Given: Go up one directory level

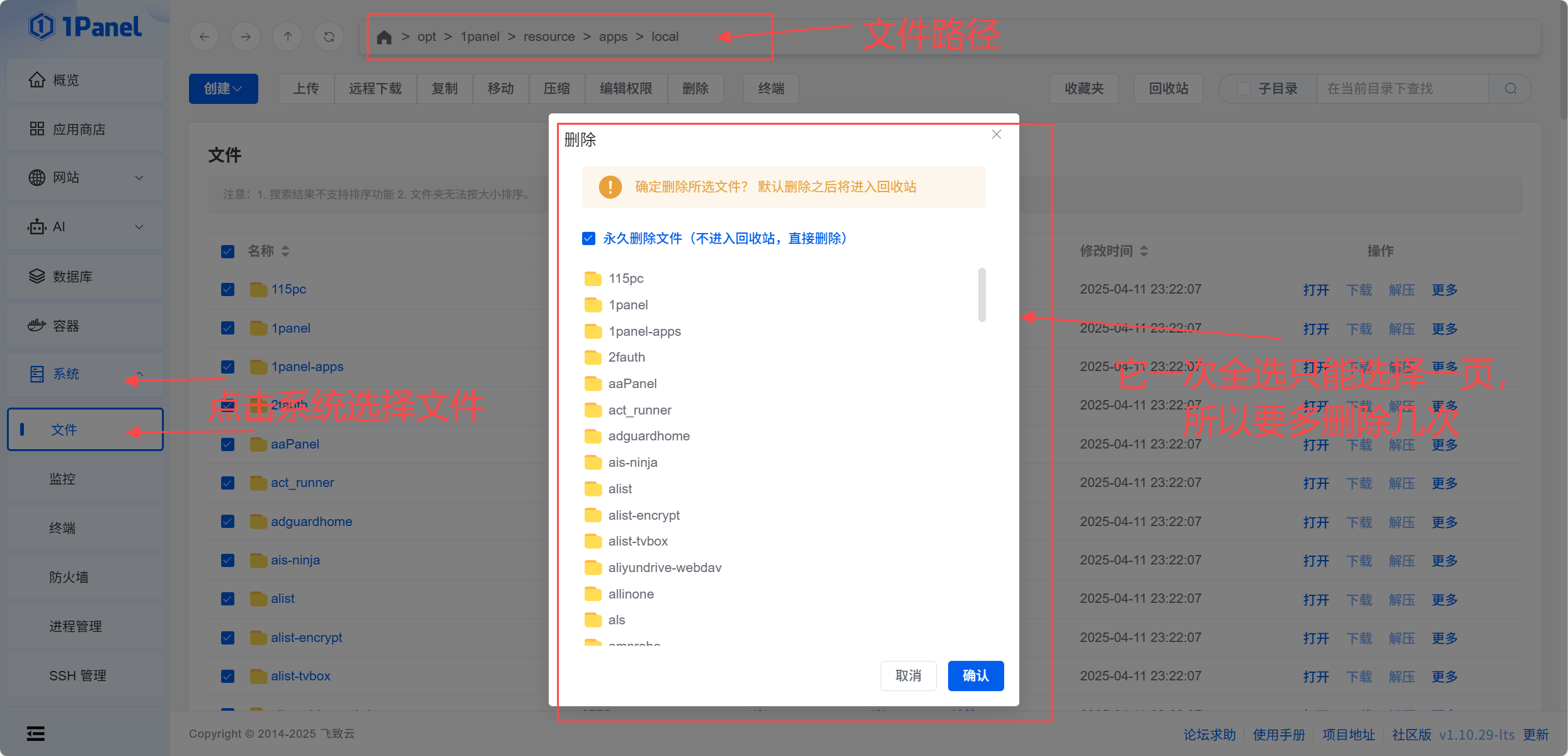Looking at the screenshot, I should point(287,37).
